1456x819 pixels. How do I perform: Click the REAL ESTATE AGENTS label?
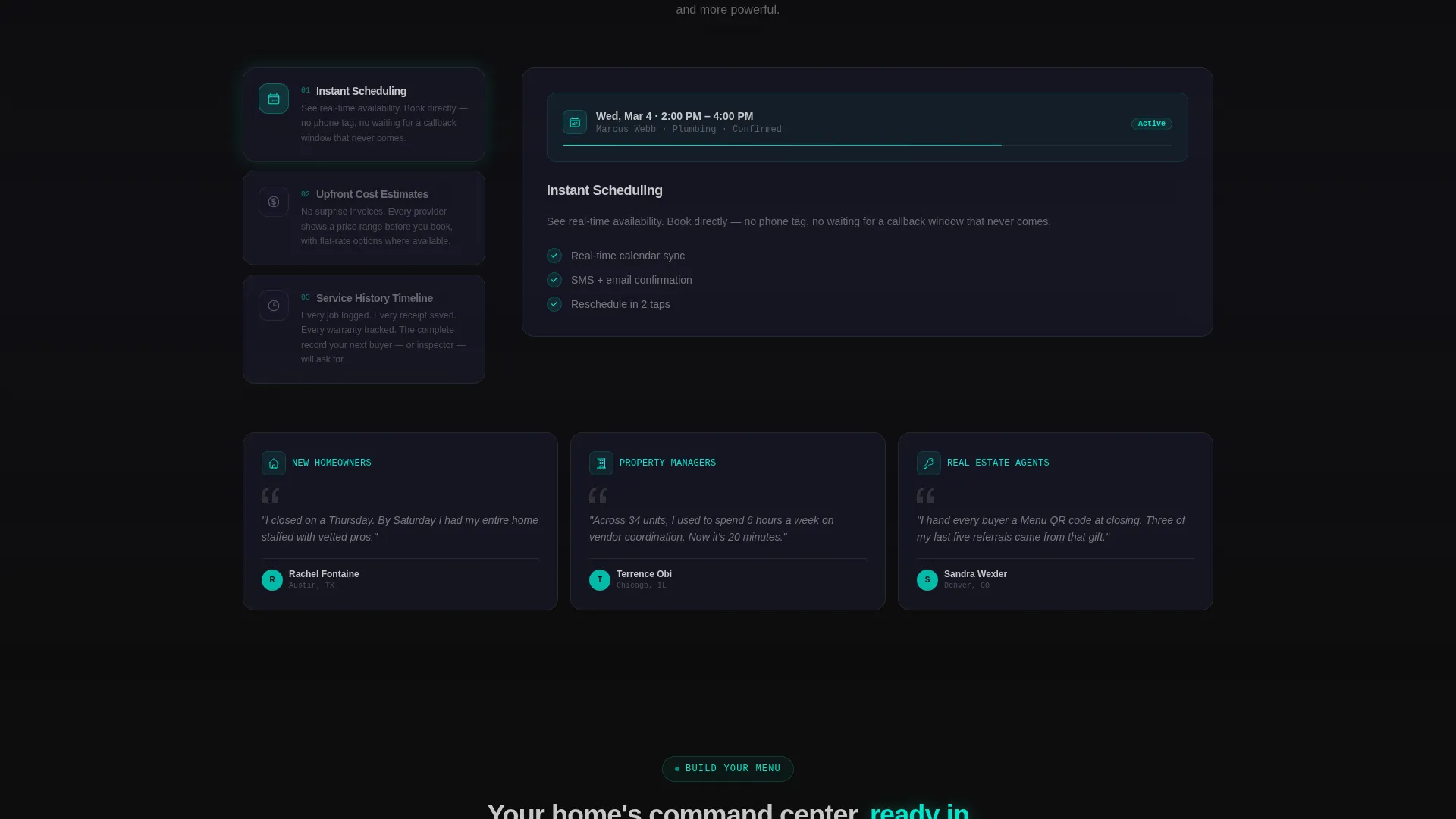pos(998,463)
